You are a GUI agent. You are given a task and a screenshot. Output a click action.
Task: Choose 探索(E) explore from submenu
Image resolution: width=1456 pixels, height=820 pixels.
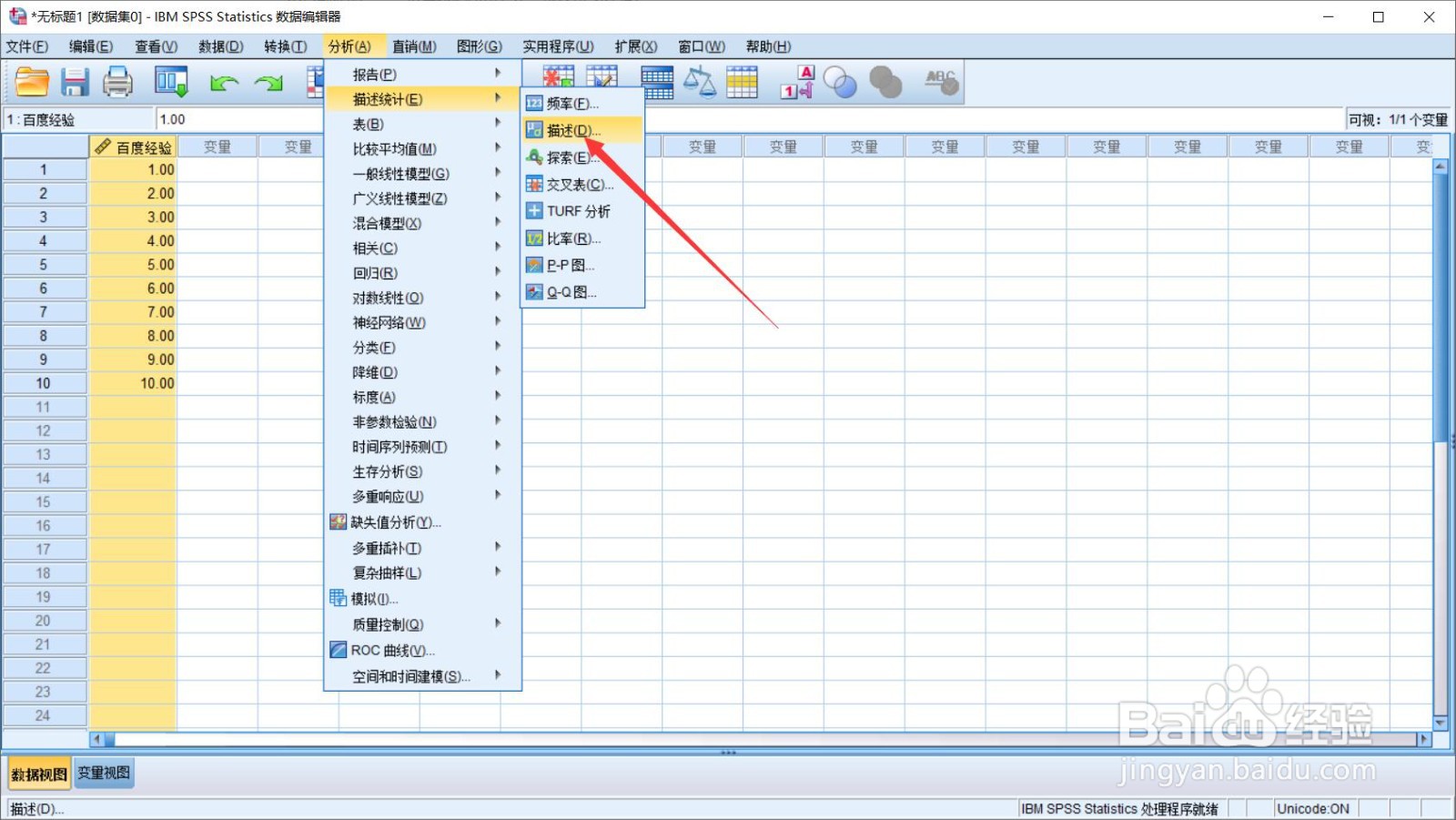[x=582, y=157]
